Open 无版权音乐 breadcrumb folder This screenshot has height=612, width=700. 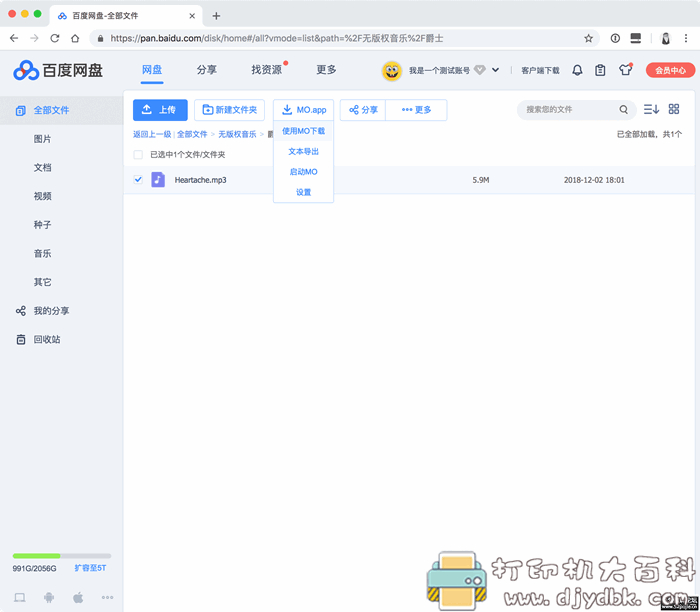237,134
